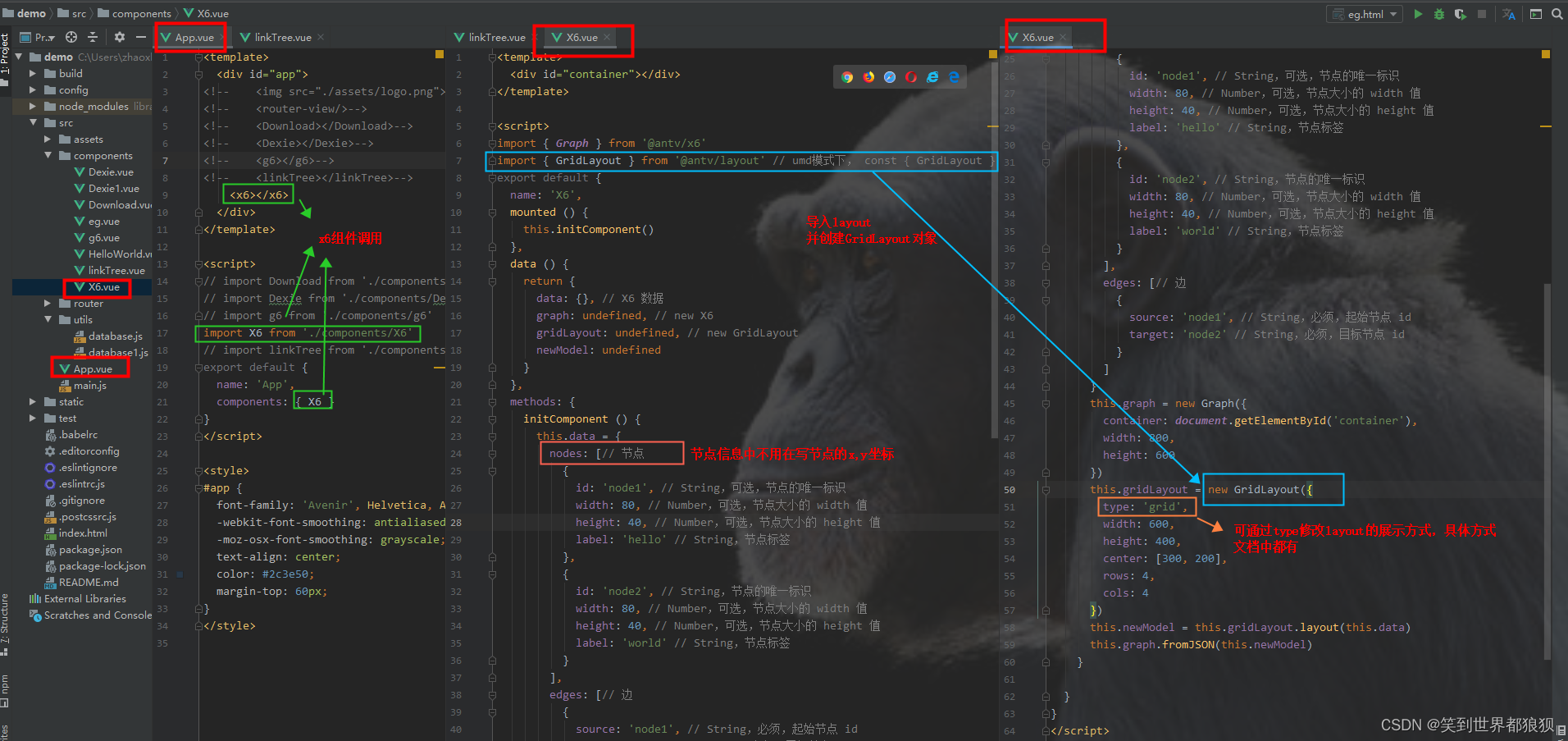Open the 1: Project tool window tab
Screen dimensions: 1568x741
(6, 55)
